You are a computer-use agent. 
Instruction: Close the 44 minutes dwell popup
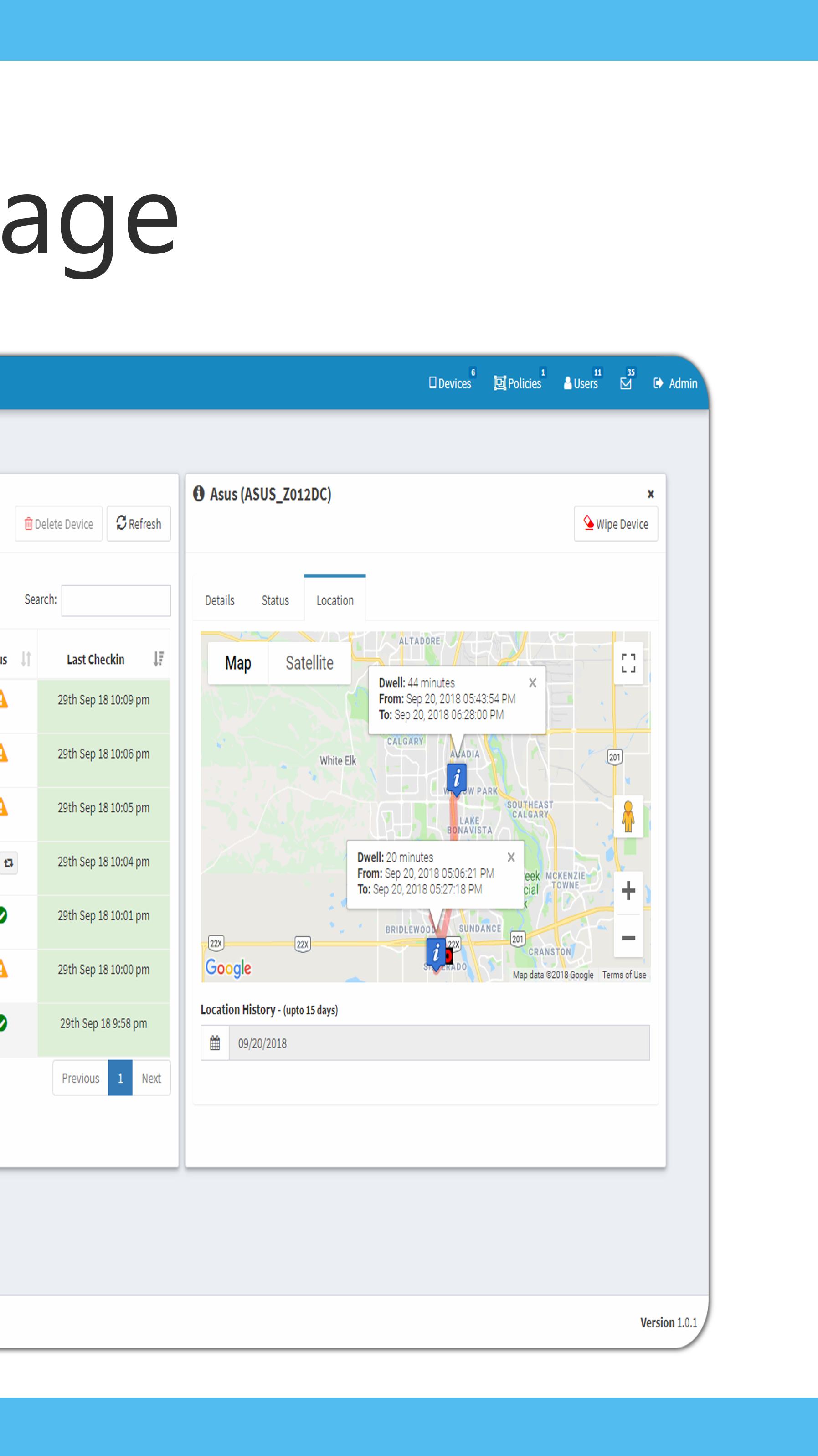[533, 683]
